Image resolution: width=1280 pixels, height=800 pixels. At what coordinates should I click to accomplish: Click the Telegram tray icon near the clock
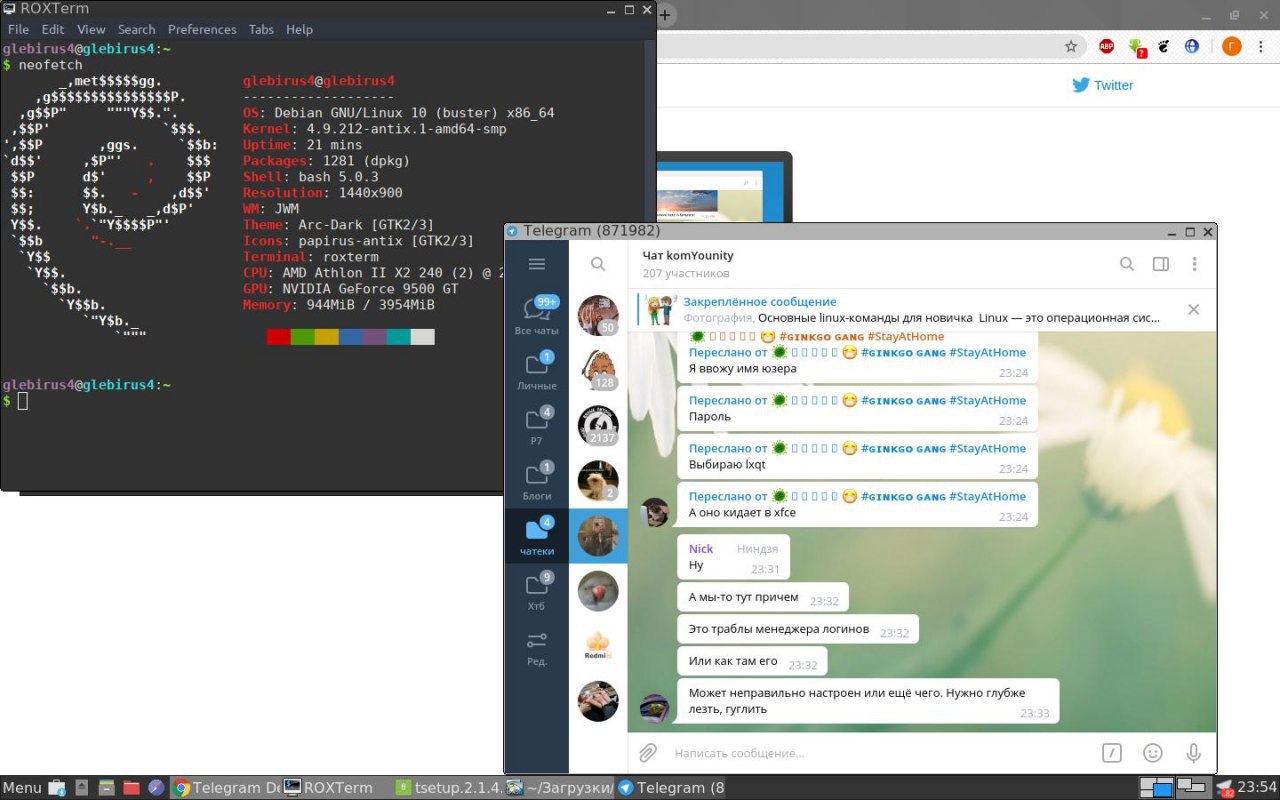[x=1225, y=789]
